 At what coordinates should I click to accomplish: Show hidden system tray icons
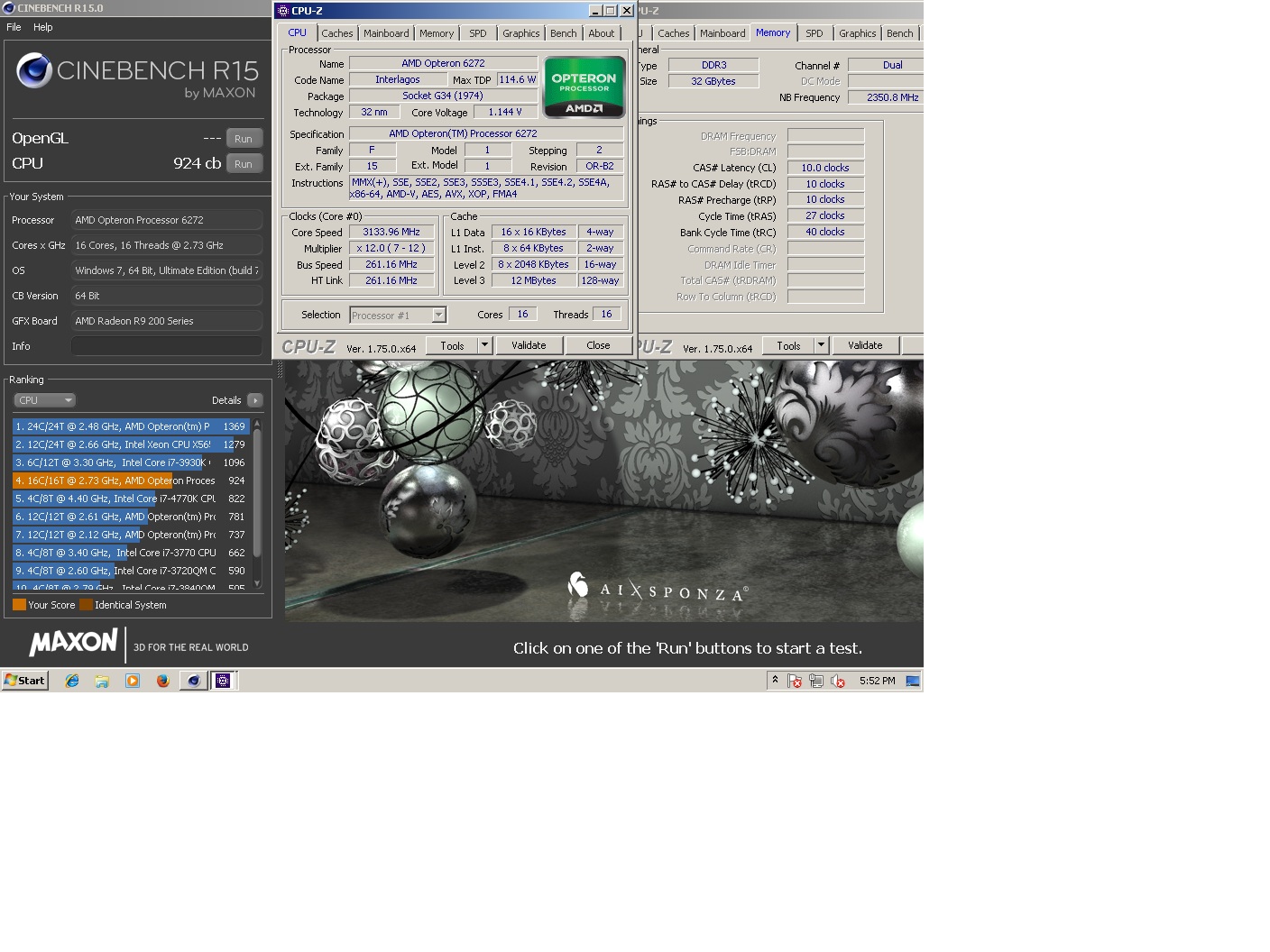[x=775, y=680]
